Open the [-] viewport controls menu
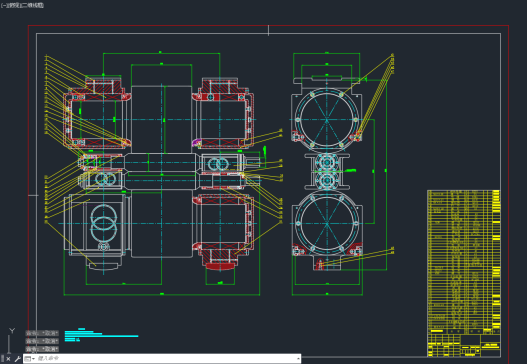This screenshot has height=364, width=527. [4, 5]
